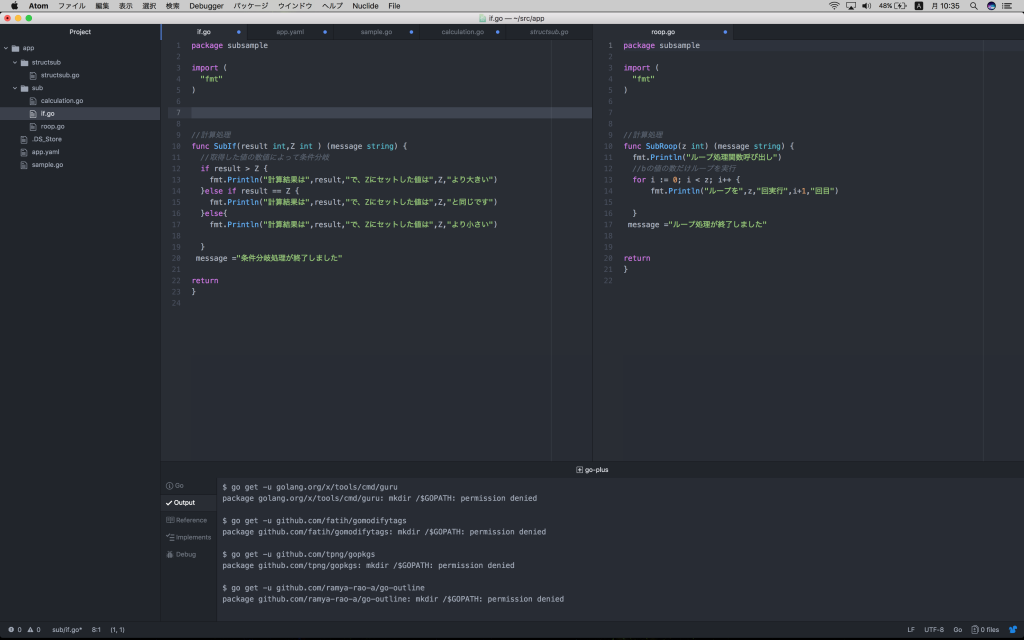Screen dimensions: 1024x640
Task: Click the Go grammar selector in status bar
Action: tap(957, 630)
